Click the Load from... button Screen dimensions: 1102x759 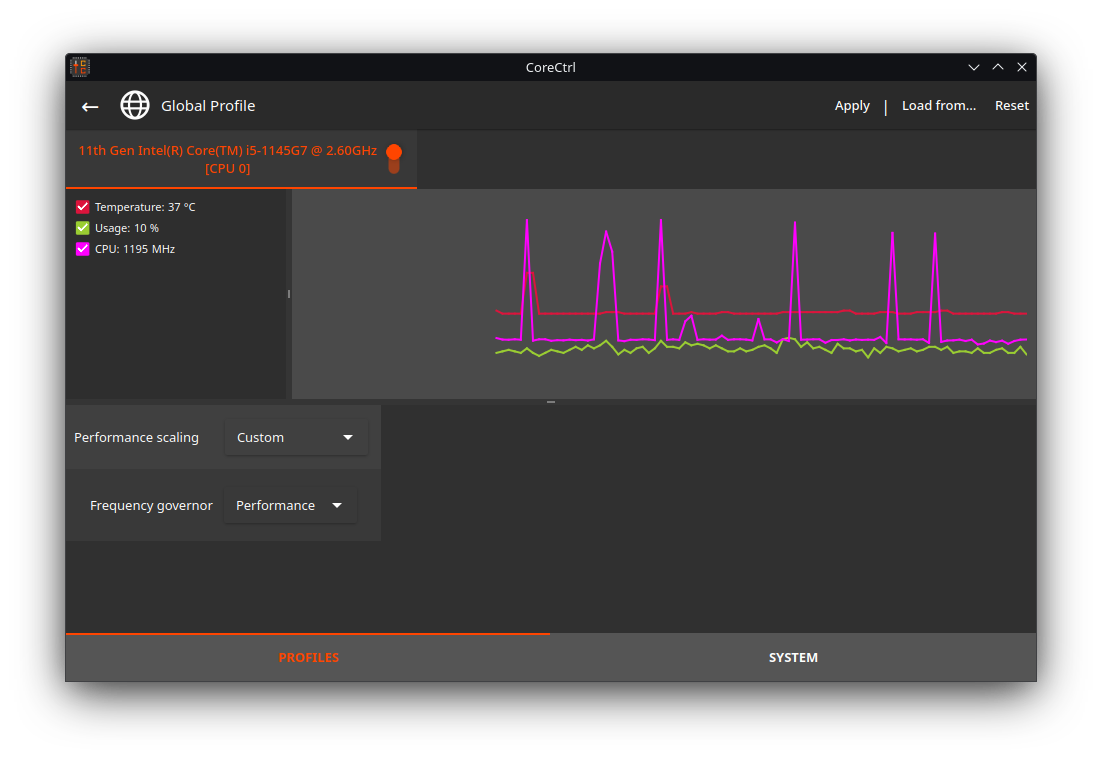tap(938, 106)
